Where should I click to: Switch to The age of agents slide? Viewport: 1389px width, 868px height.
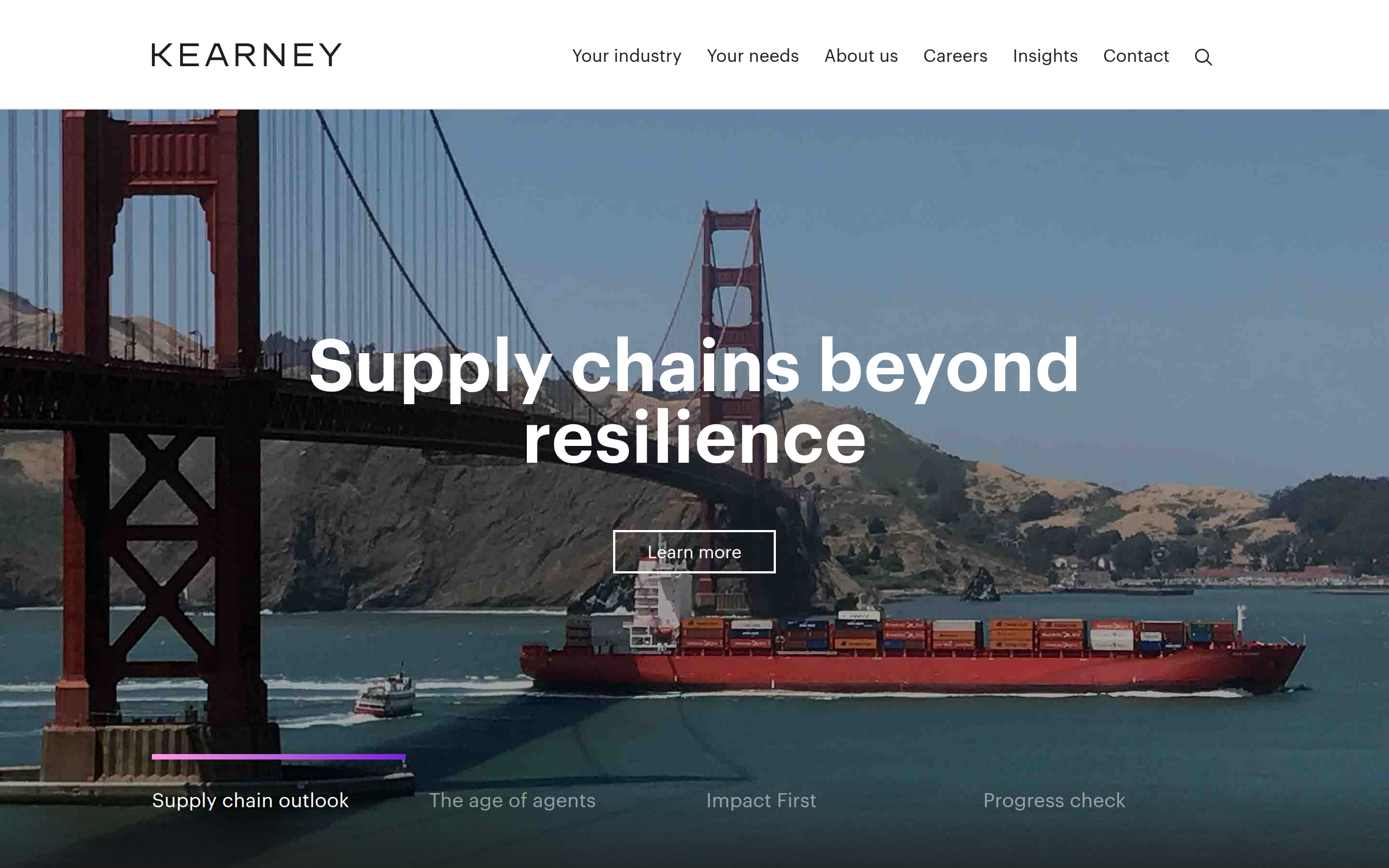pos(513,800)
